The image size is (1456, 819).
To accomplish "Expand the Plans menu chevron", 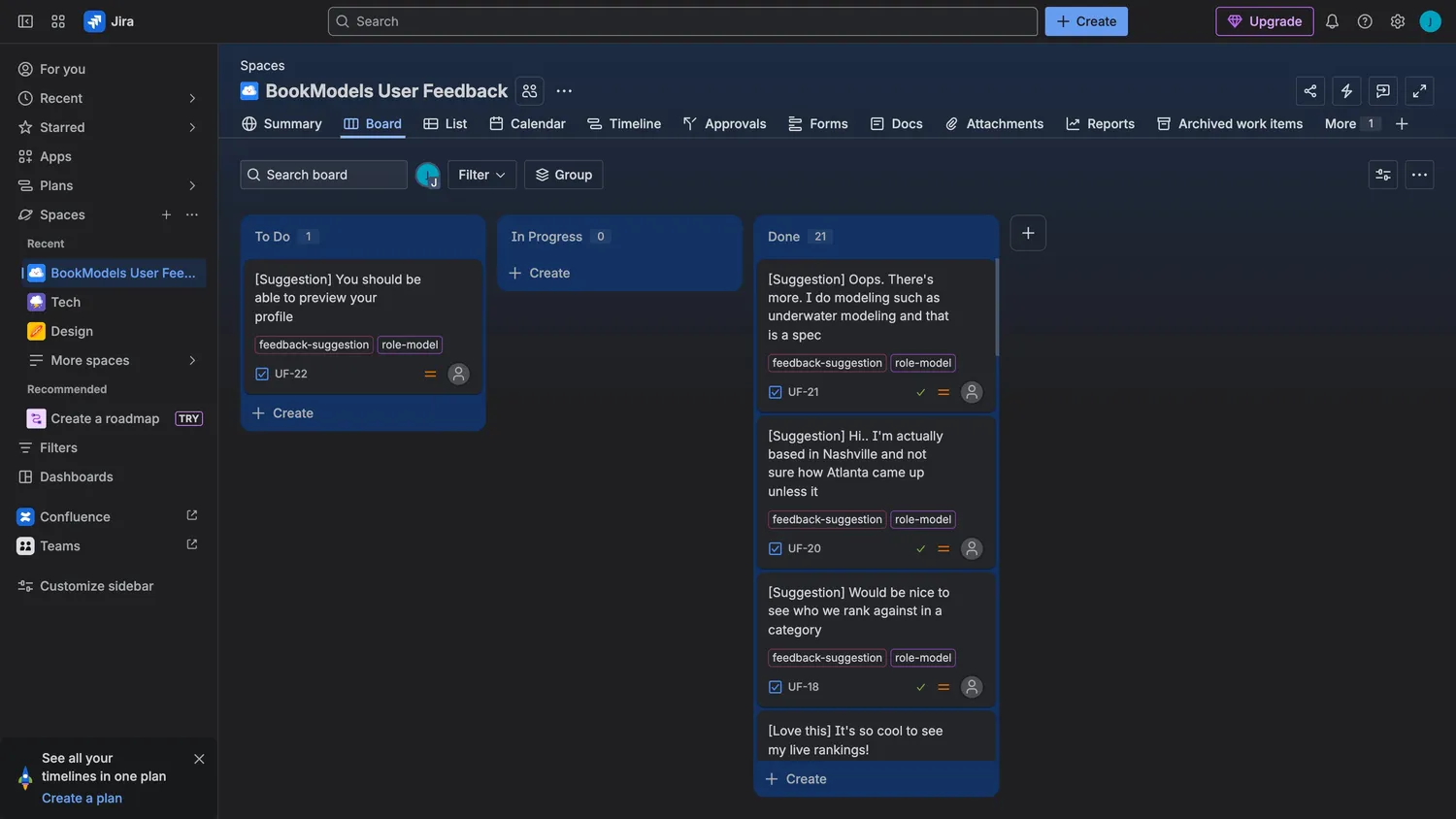I will (x=192, y=185).
